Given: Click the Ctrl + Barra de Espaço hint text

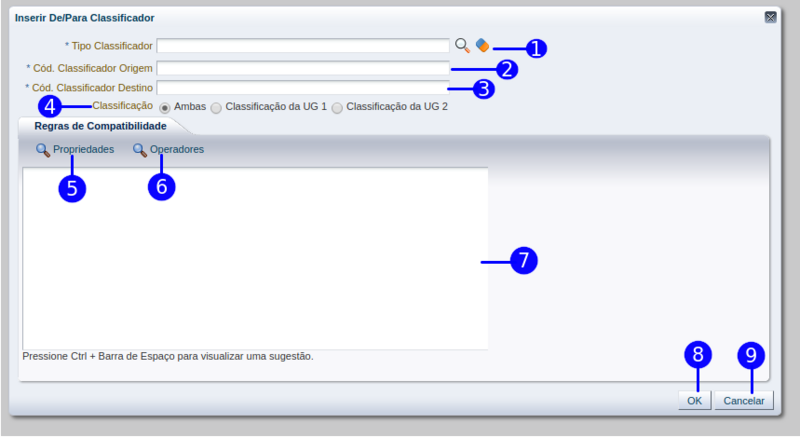Looking at the screenshot, I should pyautogui.click(x=168, y=356).
